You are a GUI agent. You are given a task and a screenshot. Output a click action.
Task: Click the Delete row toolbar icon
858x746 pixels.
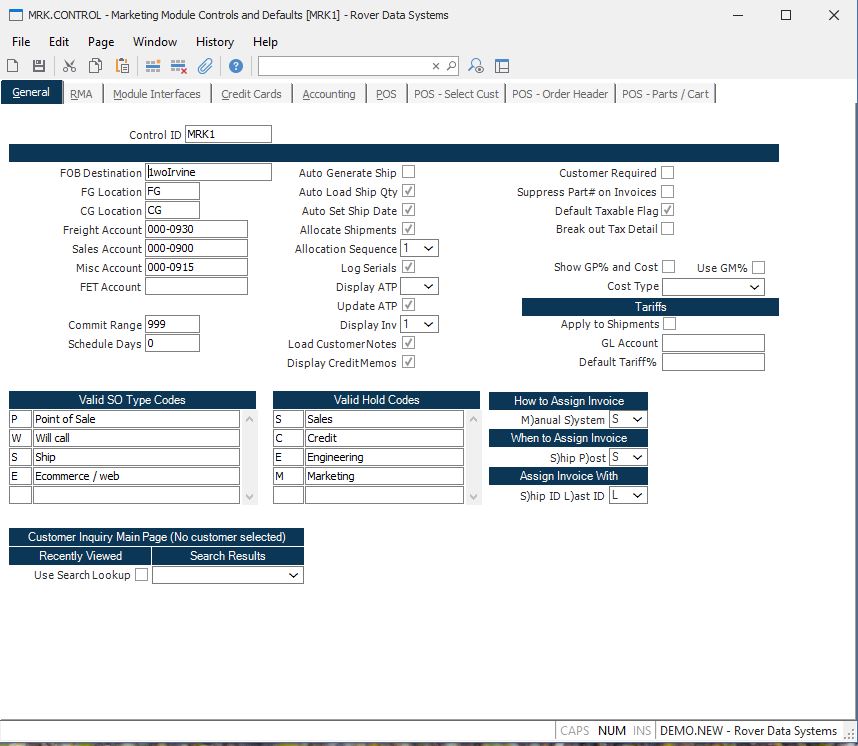pyautogui.click(x=179, y=66)
